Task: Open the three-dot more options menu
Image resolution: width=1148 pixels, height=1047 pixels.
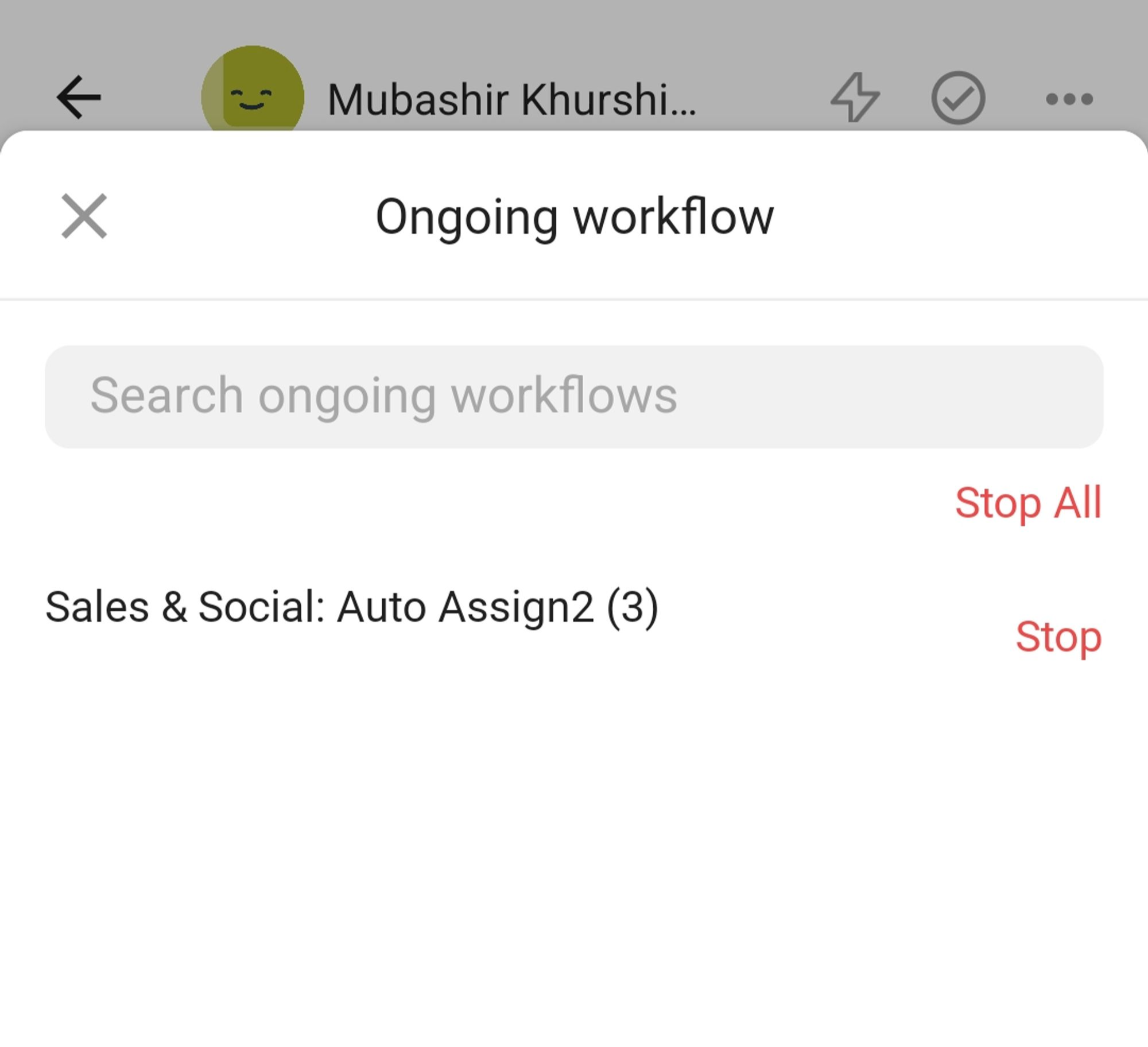Action: [x=1069, y=99]
